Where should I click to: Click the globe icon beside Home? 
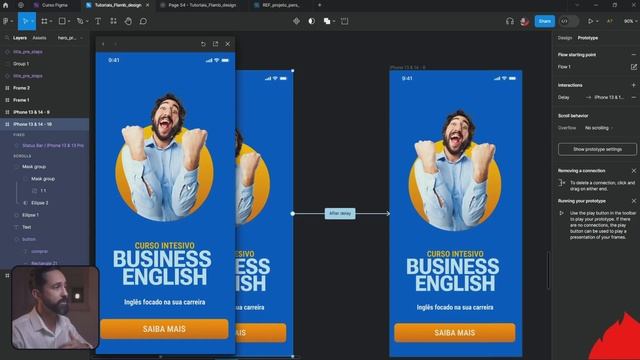[21, 5]
